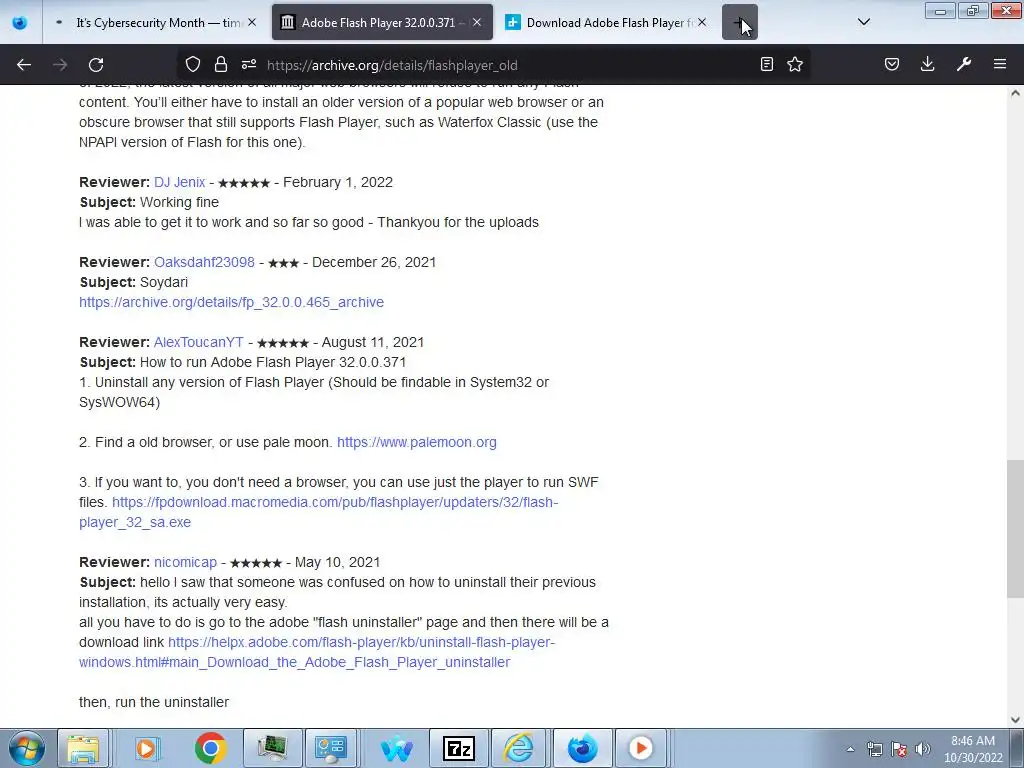Switch to Waterfox taskbar icon
1024x768 pixels.
(583, 748)
